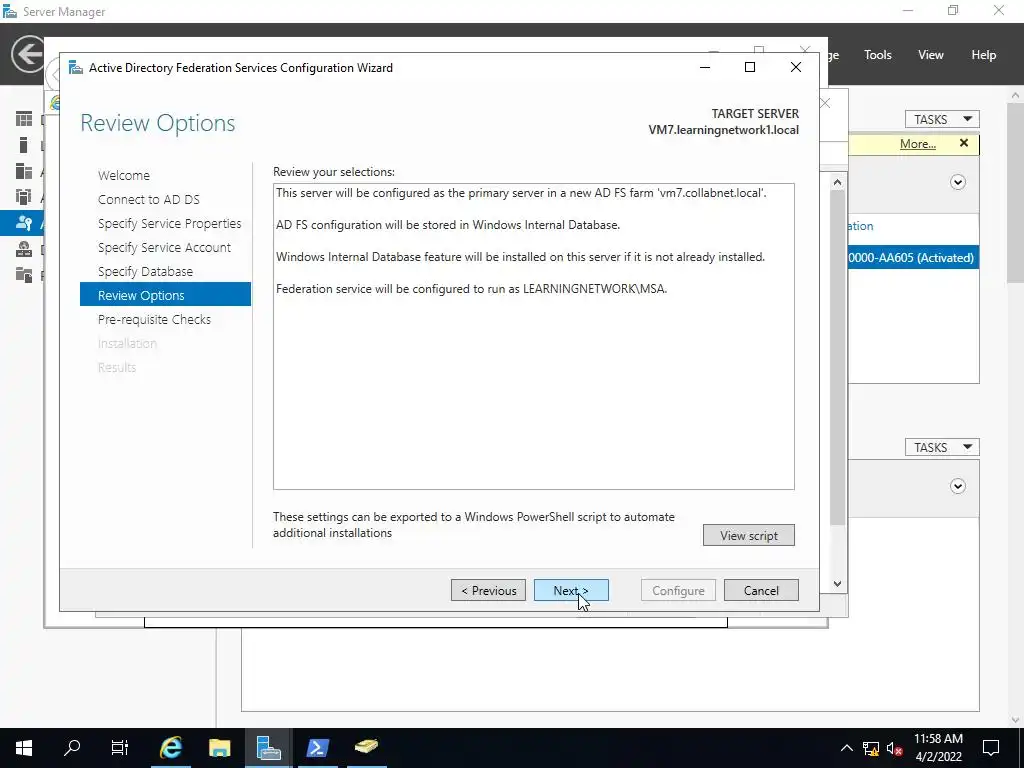Select the 0000-AA605 (Activated) server row
Image resolution: width=1024 pixels, height=768 pixels.
pos(913,257)
